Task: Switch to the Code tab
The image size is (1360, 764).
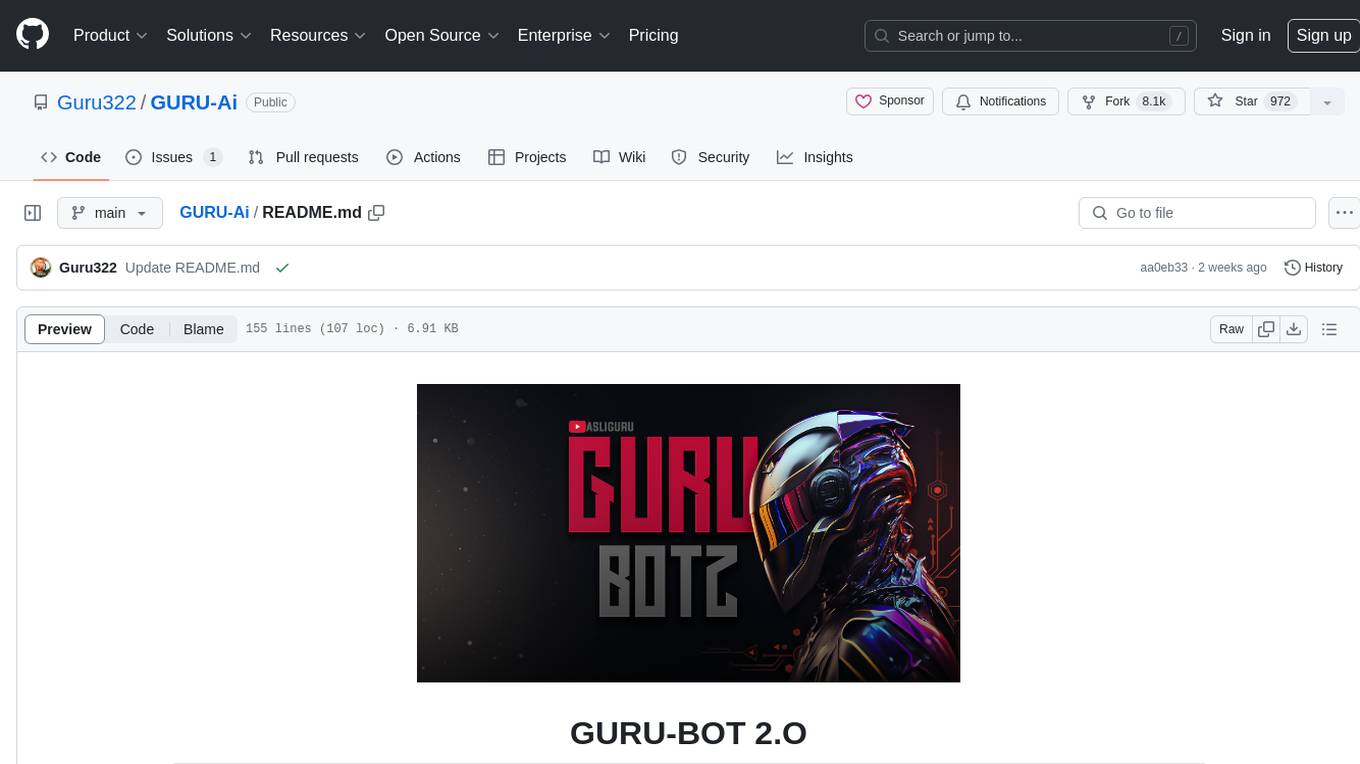Action: [71, 157]
